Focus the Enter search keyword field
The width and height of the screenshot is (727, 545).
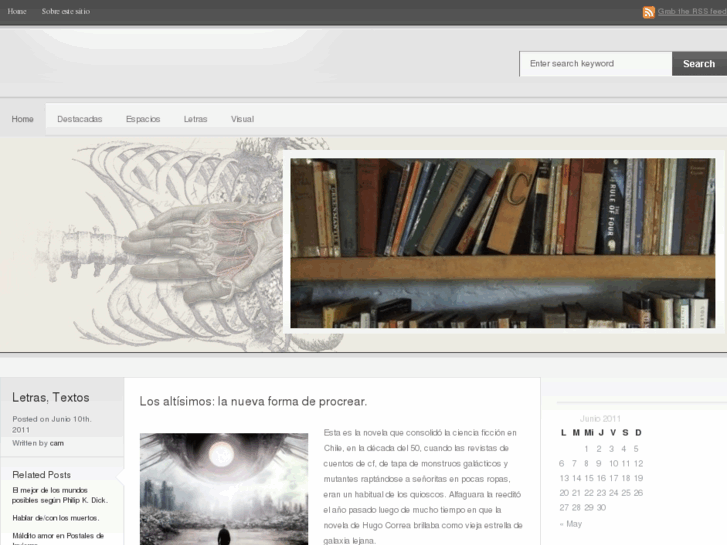coord(595,64)
